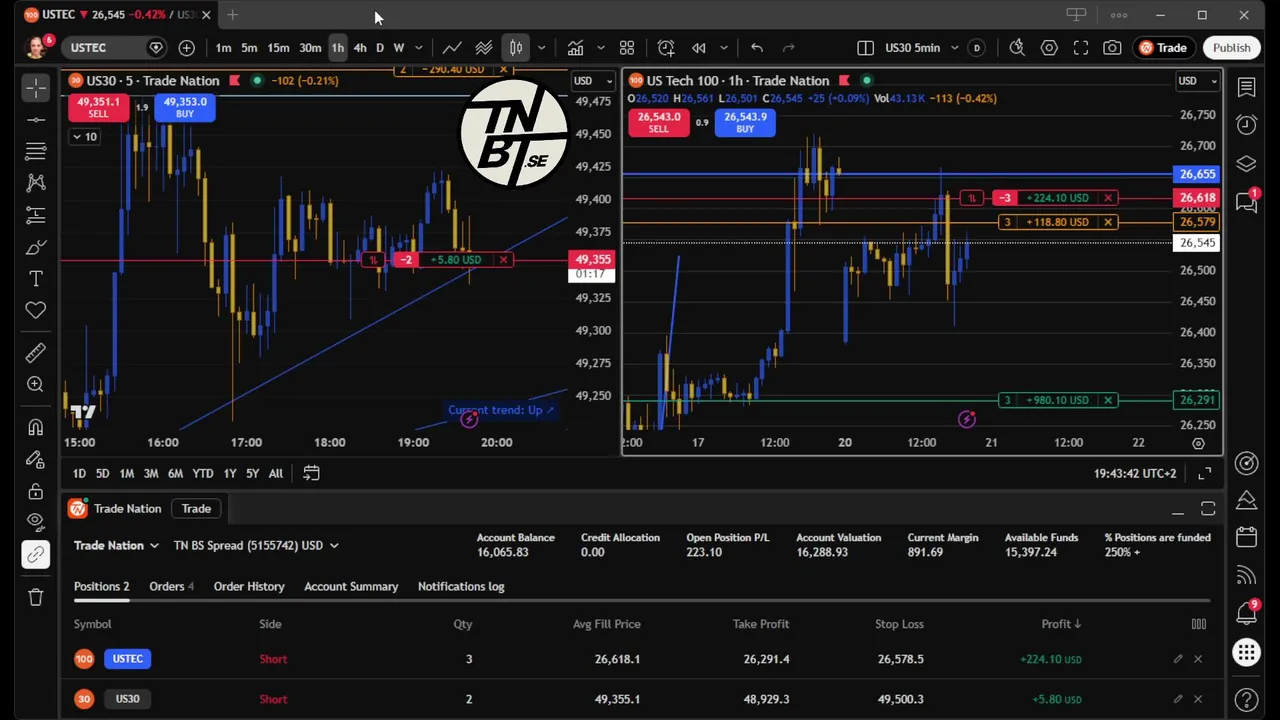Open Help Center question mark icon
Screen dimensions: 1280x720
1246,699
